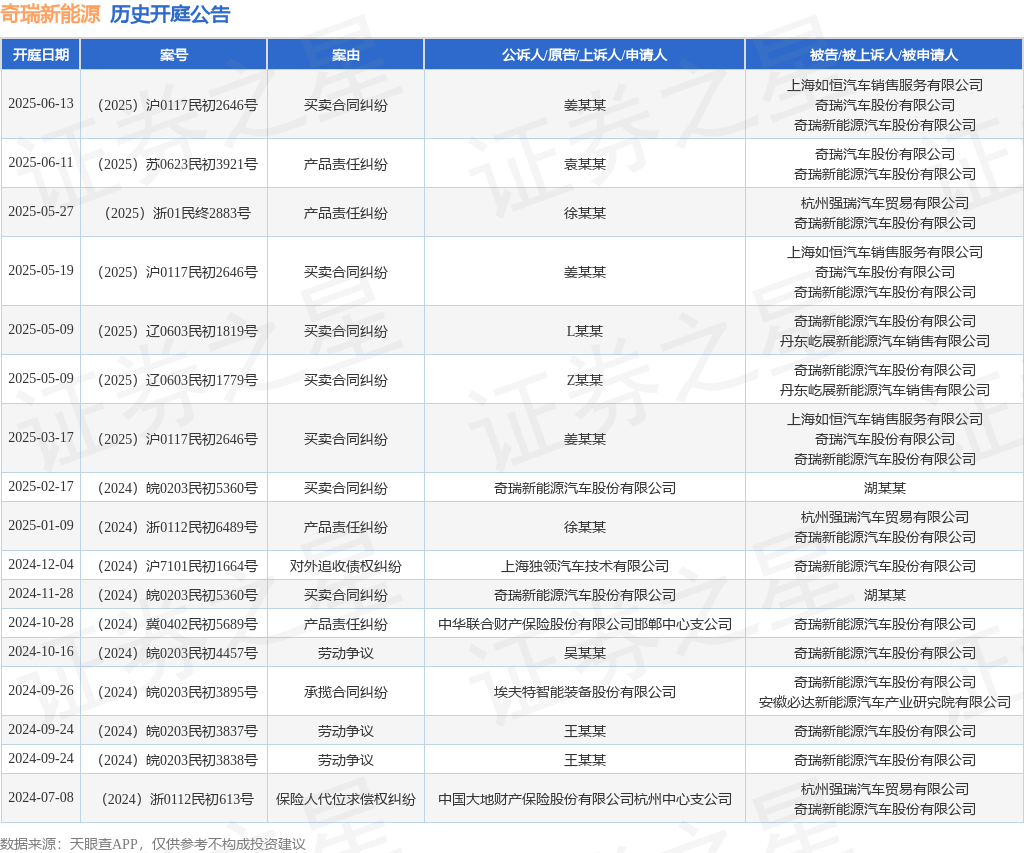
Task: Select the 公诉人/原告/上诉人/申请人 column header
Action: [x=584, y=55]
